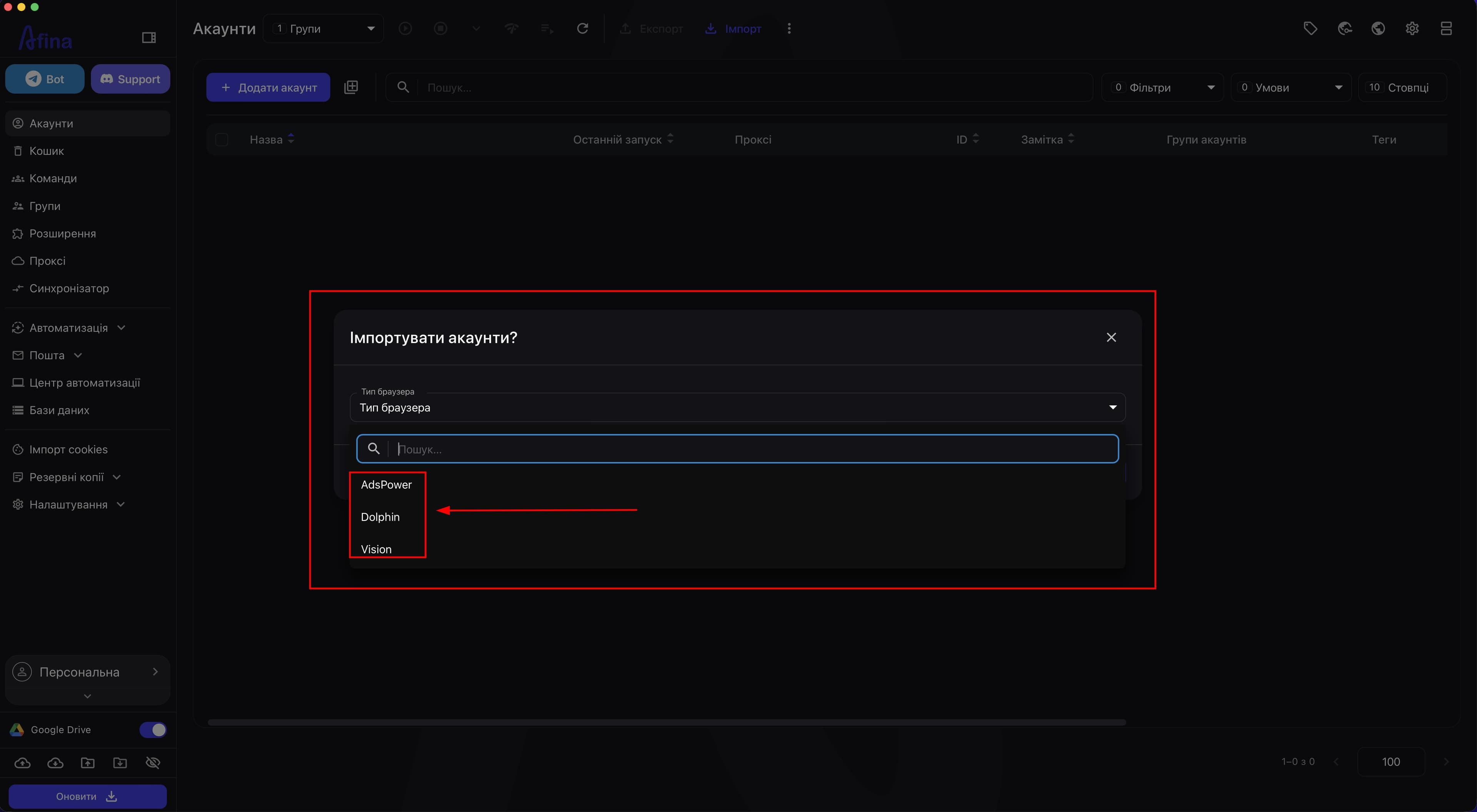Expand the chevron below Персональна
1477x812 pixels.
click(x=88, y=696)
